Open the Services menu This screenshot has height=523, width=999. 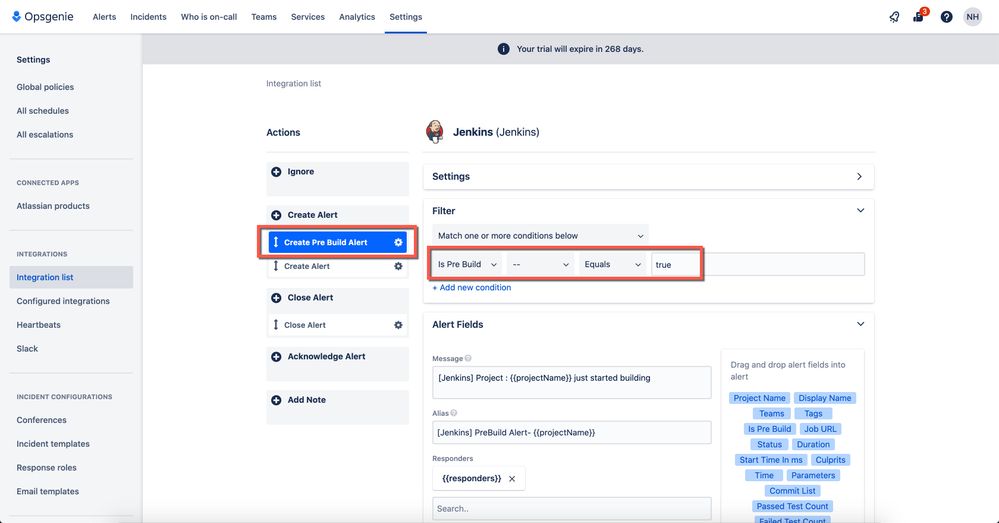tap(308, 17)
